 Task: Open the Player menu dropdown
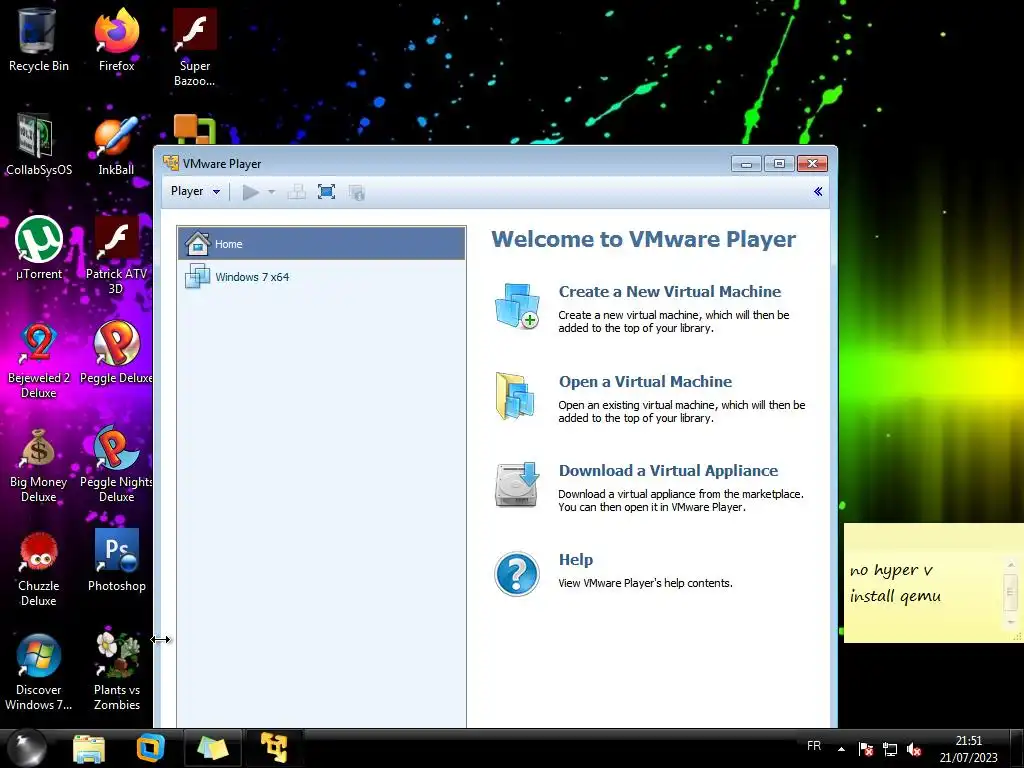click(195, 191)
